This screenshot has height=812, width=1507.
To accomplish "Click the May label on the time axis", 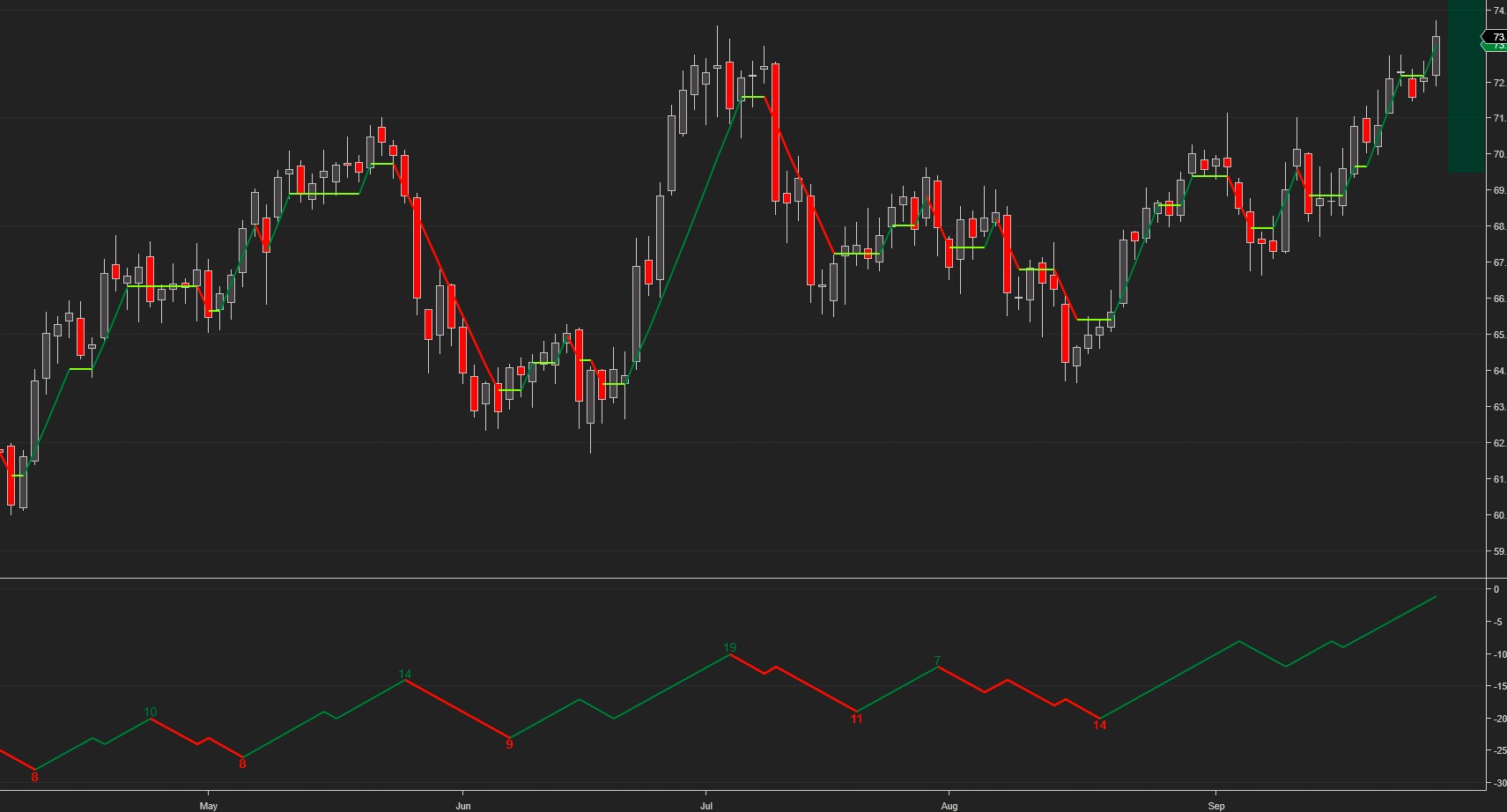I will [209, 806].
